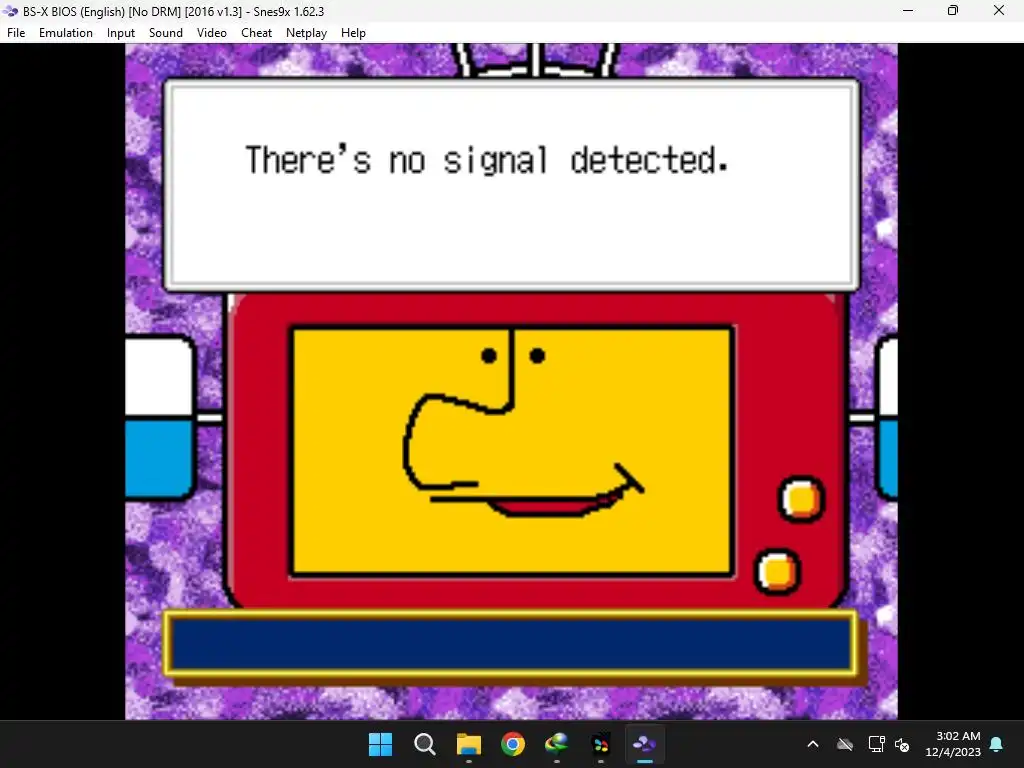Image resolution: width=1024 pixels, height=768 pixels.
Task: Open the Netplay menu
Action: [x=306, y=33]
